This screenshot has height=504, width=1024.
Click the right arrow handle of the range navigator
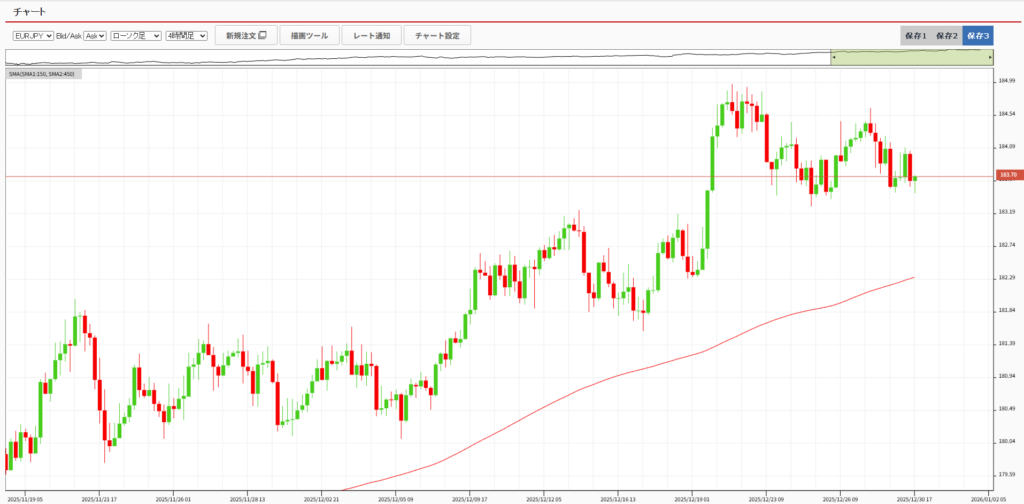coord(989,58)
